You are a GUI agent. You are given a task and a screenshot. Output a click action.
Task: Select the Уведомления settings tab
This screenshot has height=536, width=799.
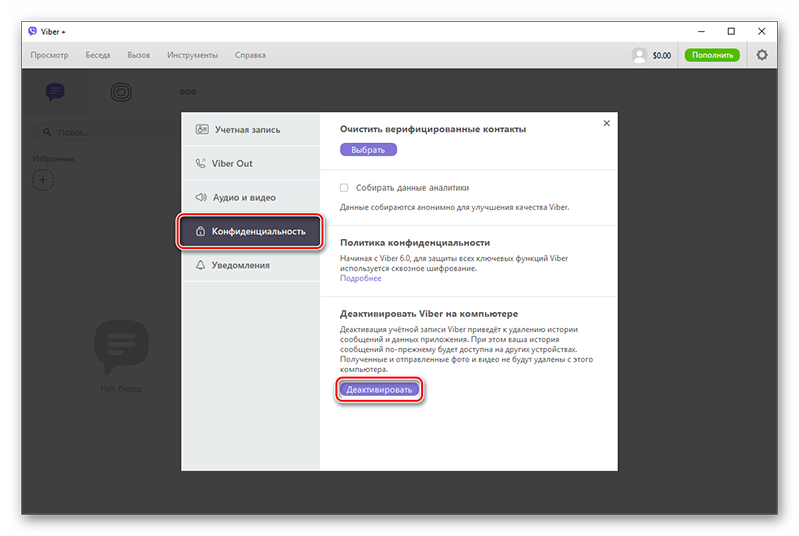tap(251, 265)
